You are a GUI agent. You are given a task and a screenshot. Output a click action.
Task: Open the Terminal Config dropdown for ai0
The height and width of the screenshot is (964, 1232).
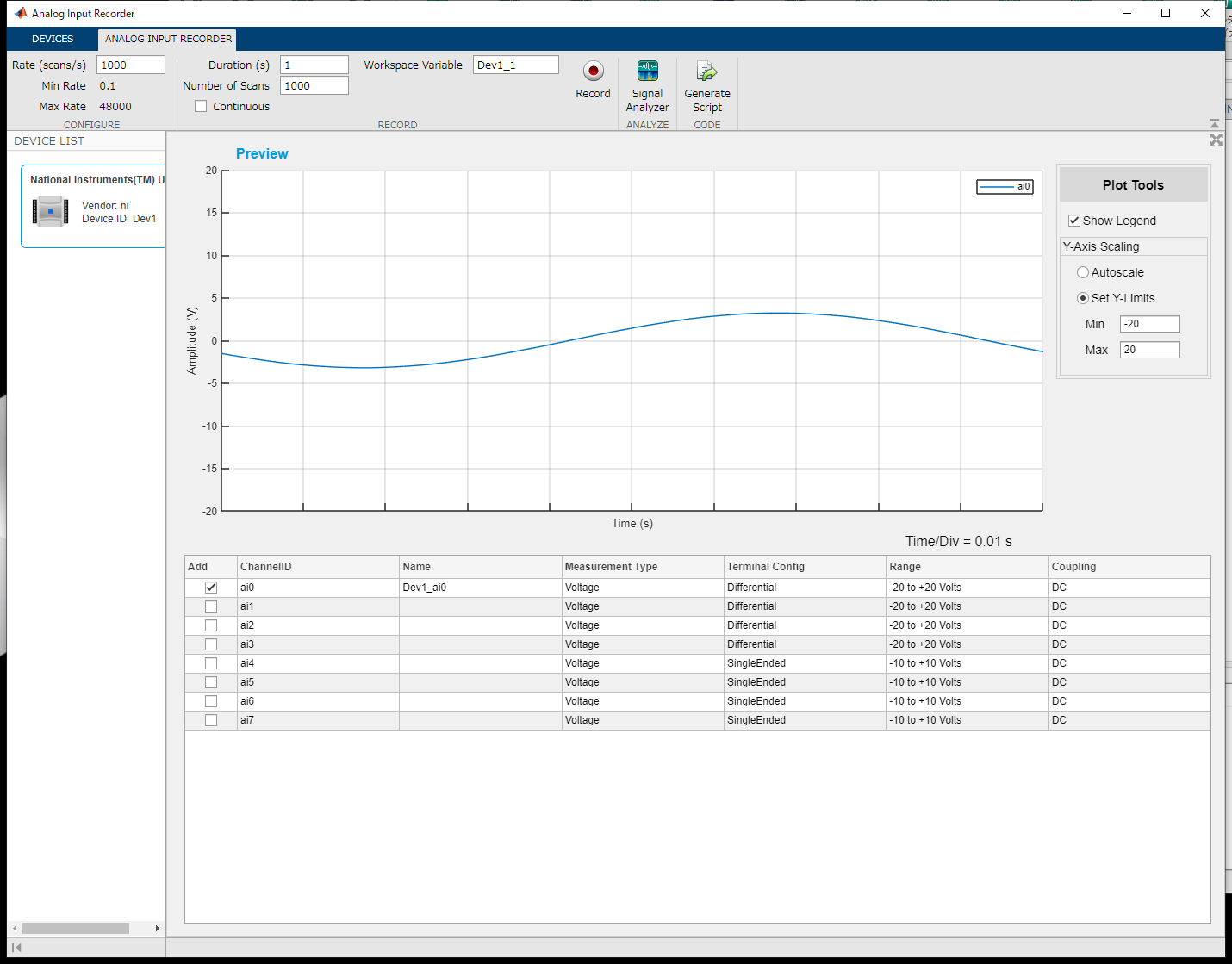coord(801,587)
